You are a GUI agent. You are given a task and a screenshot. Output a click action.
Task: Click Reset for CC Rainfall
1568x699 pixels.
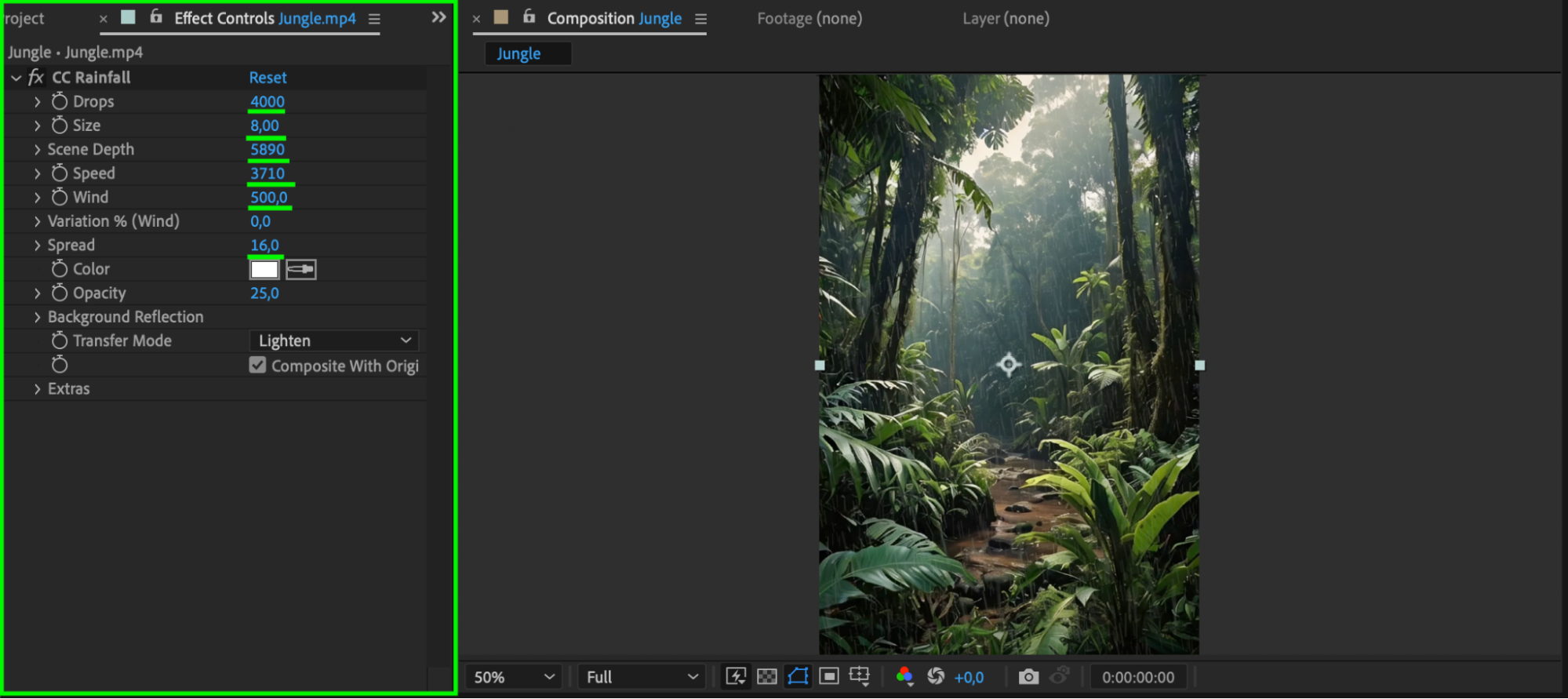pyautogui.click(x=267, y=78)
